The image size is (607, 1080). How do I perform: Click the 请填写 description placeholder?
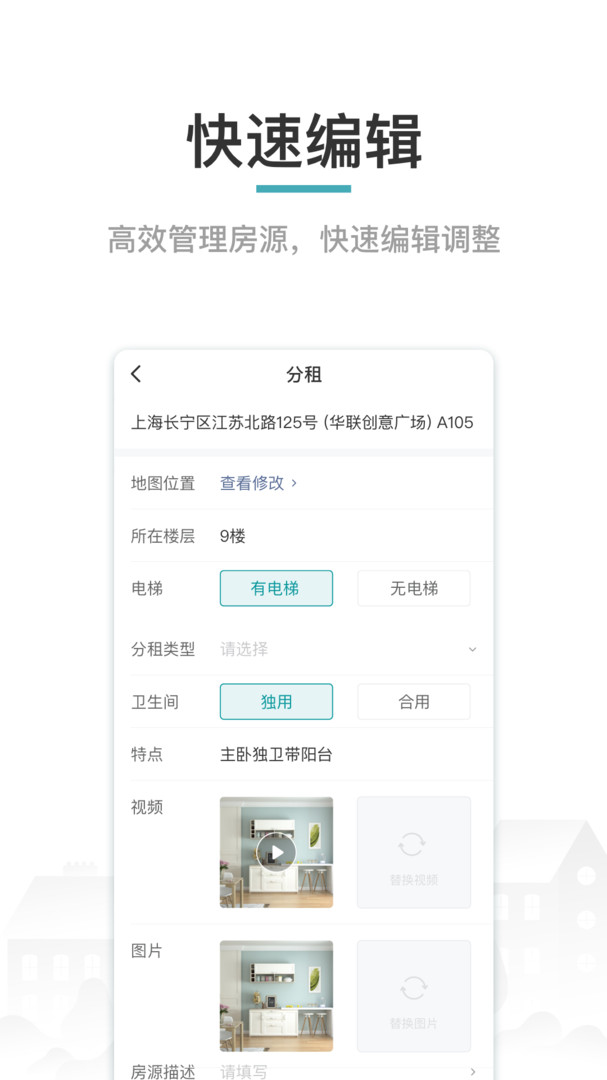click(x=244, y=1072)
